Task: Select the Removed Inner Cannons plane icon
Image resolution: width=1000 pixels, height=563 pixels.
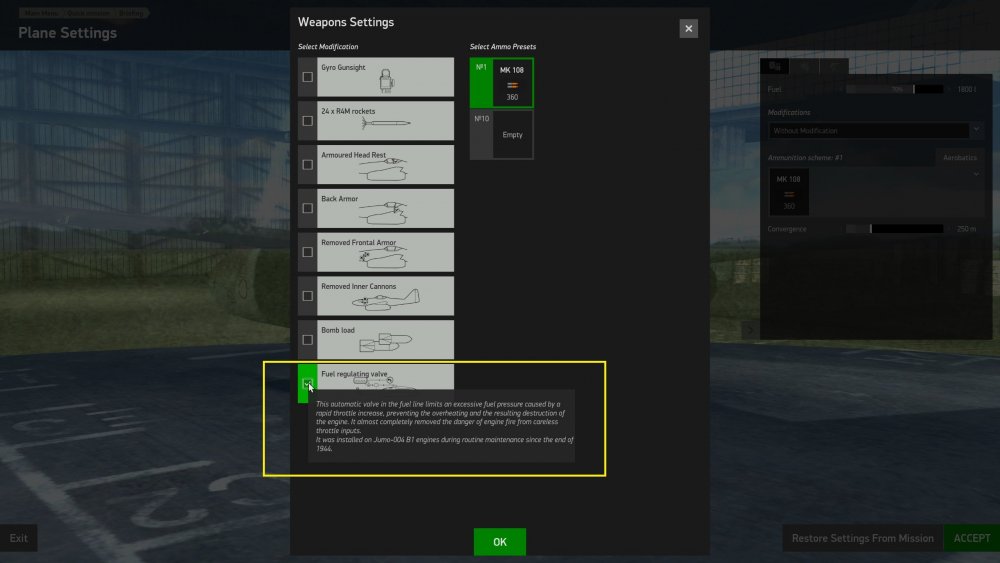Action: (x=385, y=300)
